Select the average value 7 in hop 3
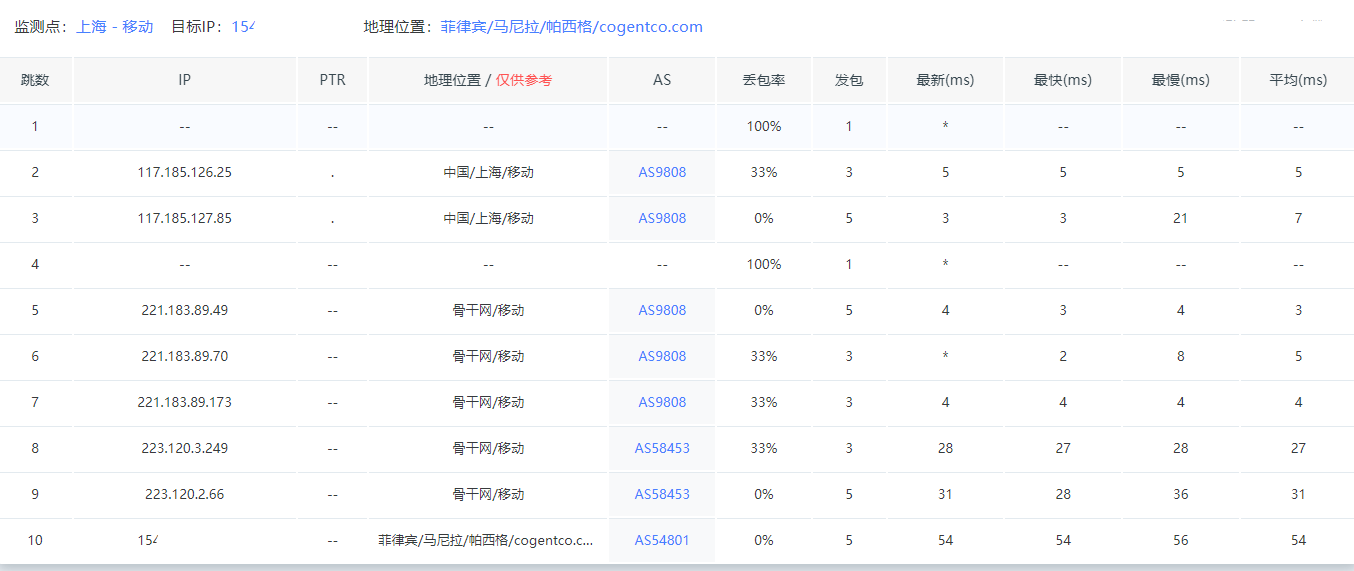1354x571 pixels. point(1298,218)
